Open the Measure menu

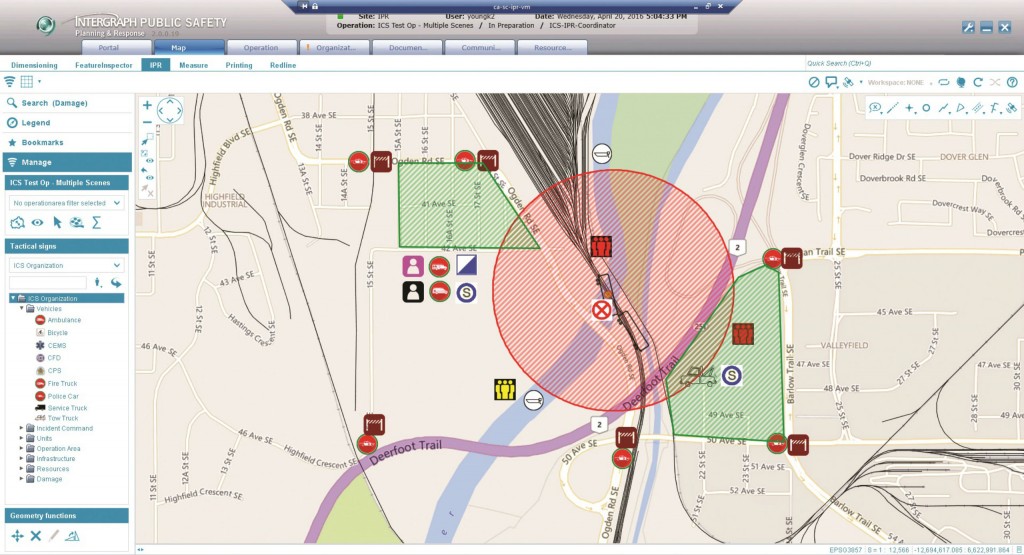[193, 65]
